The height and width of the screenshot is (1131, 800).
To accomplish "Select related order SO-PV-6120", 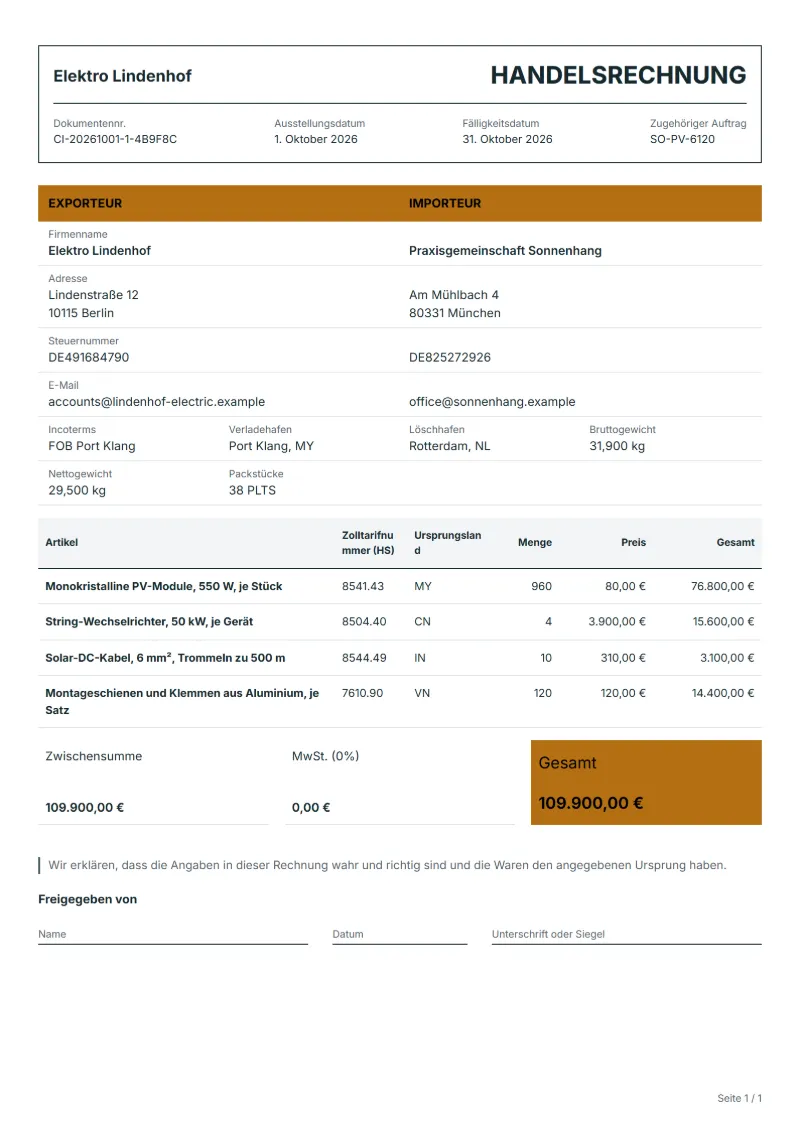I will 682,139.
